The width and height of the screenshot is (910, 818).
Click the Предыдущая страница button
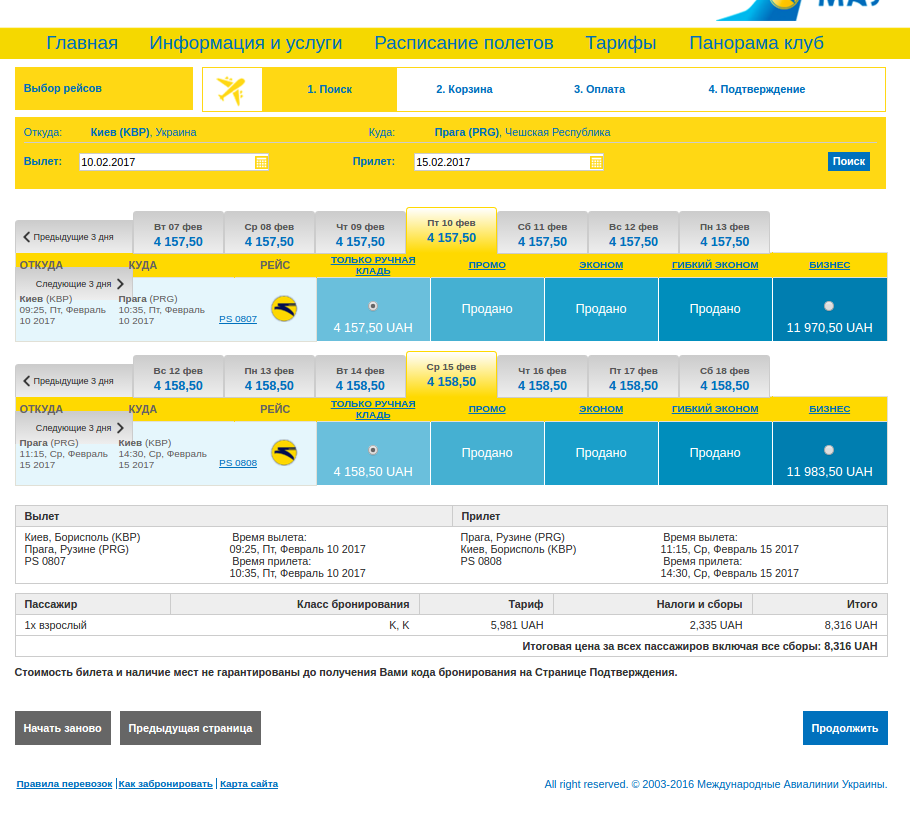click(190, 728)
